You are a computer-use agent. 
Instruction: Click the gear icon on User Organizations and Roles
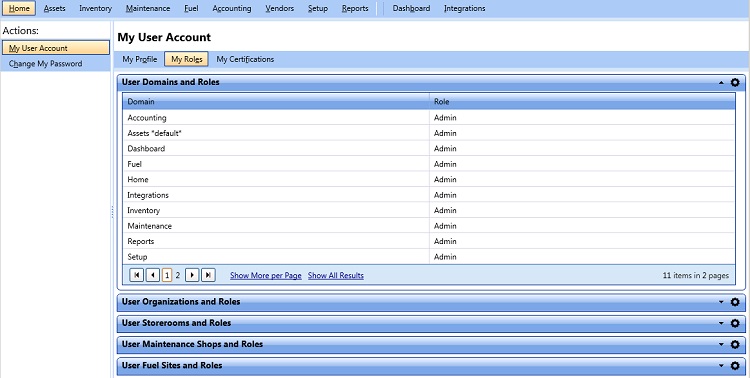pyautogui.click(x=735, y=302)
